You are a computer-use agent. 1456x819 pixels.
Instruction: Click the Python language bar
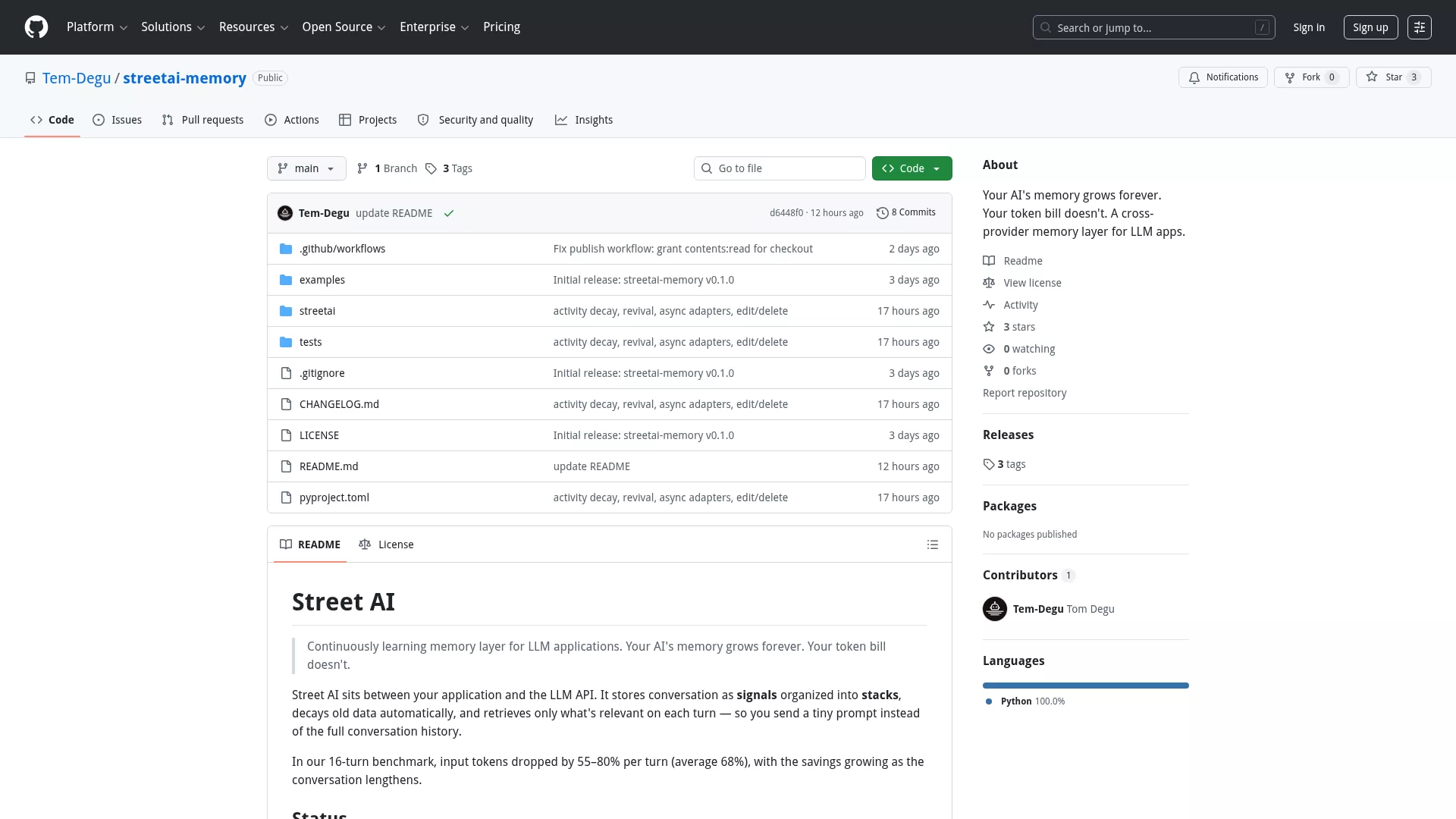[x=1086, y=686]
